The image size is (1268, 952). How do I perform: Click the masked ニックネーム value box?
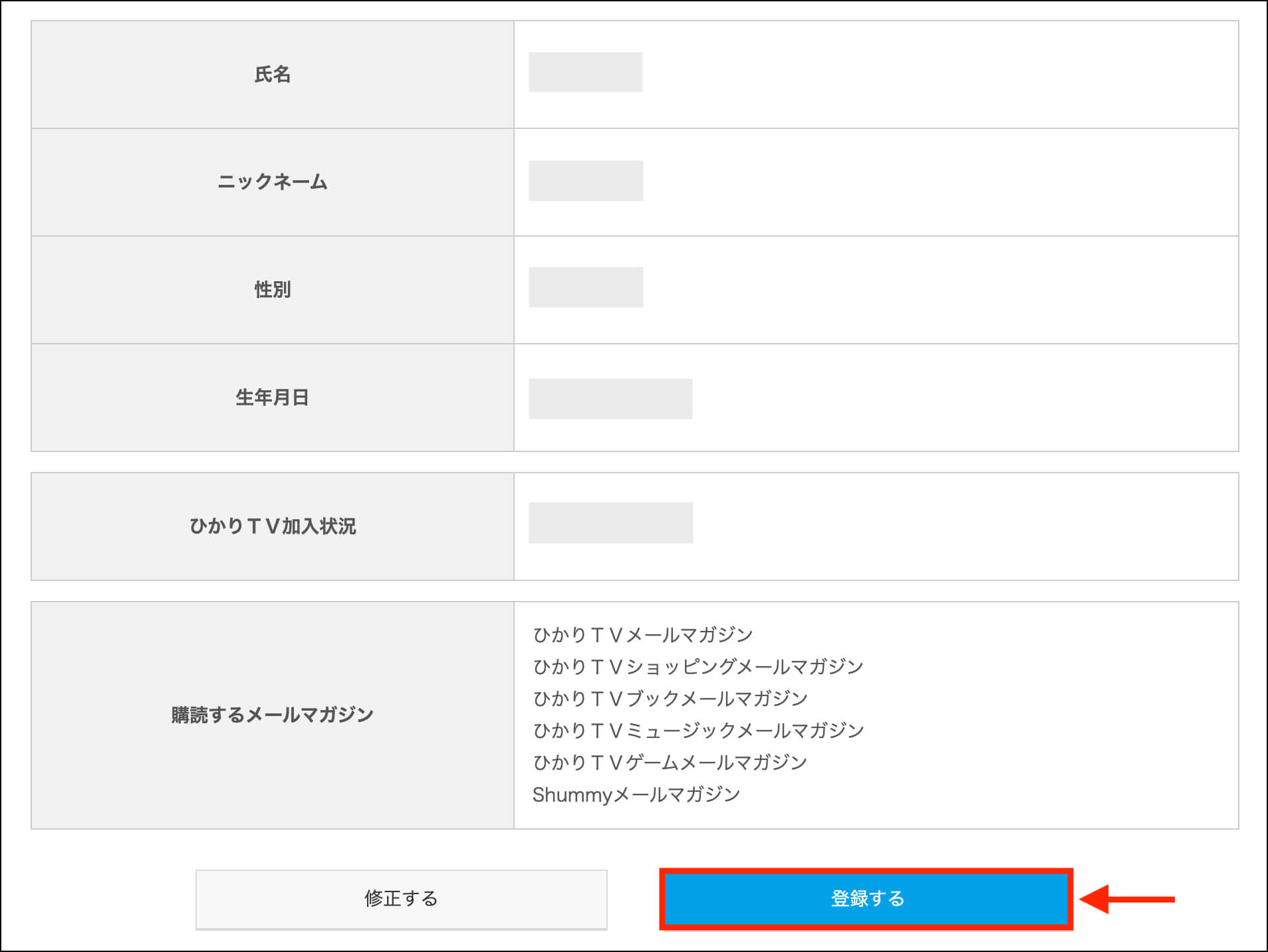tap(586, 180)
